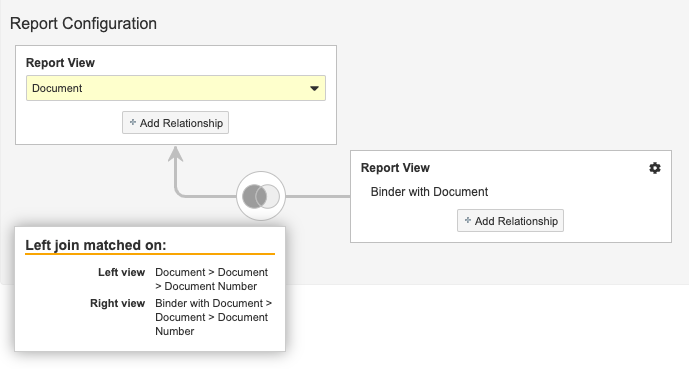Open the Document Report View dropdown
This screenshot has width=689, height=369.
point(176,88)
